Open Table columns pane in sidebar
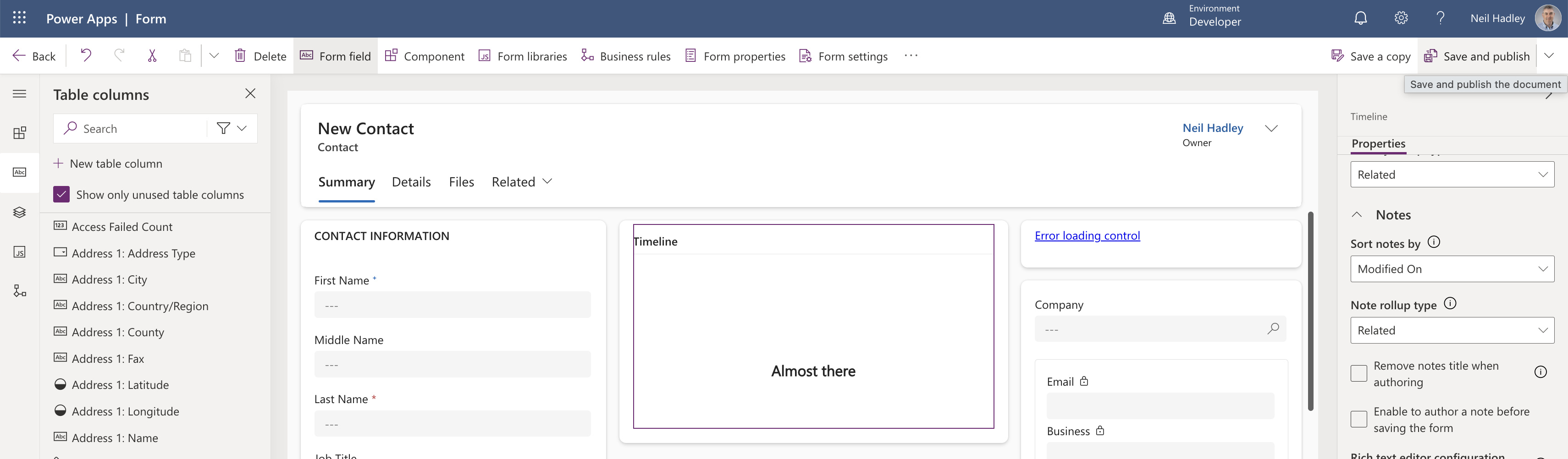 (x=19, y=173)
